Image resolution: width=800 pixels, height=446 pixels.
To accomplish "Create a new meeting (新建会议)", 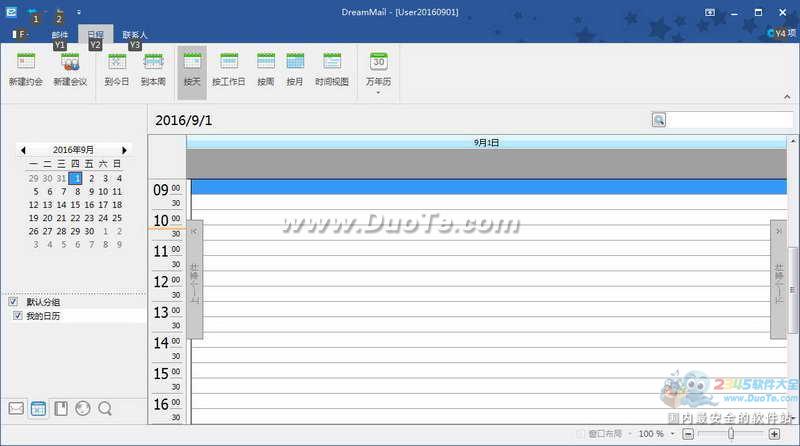I will point(70,70).
